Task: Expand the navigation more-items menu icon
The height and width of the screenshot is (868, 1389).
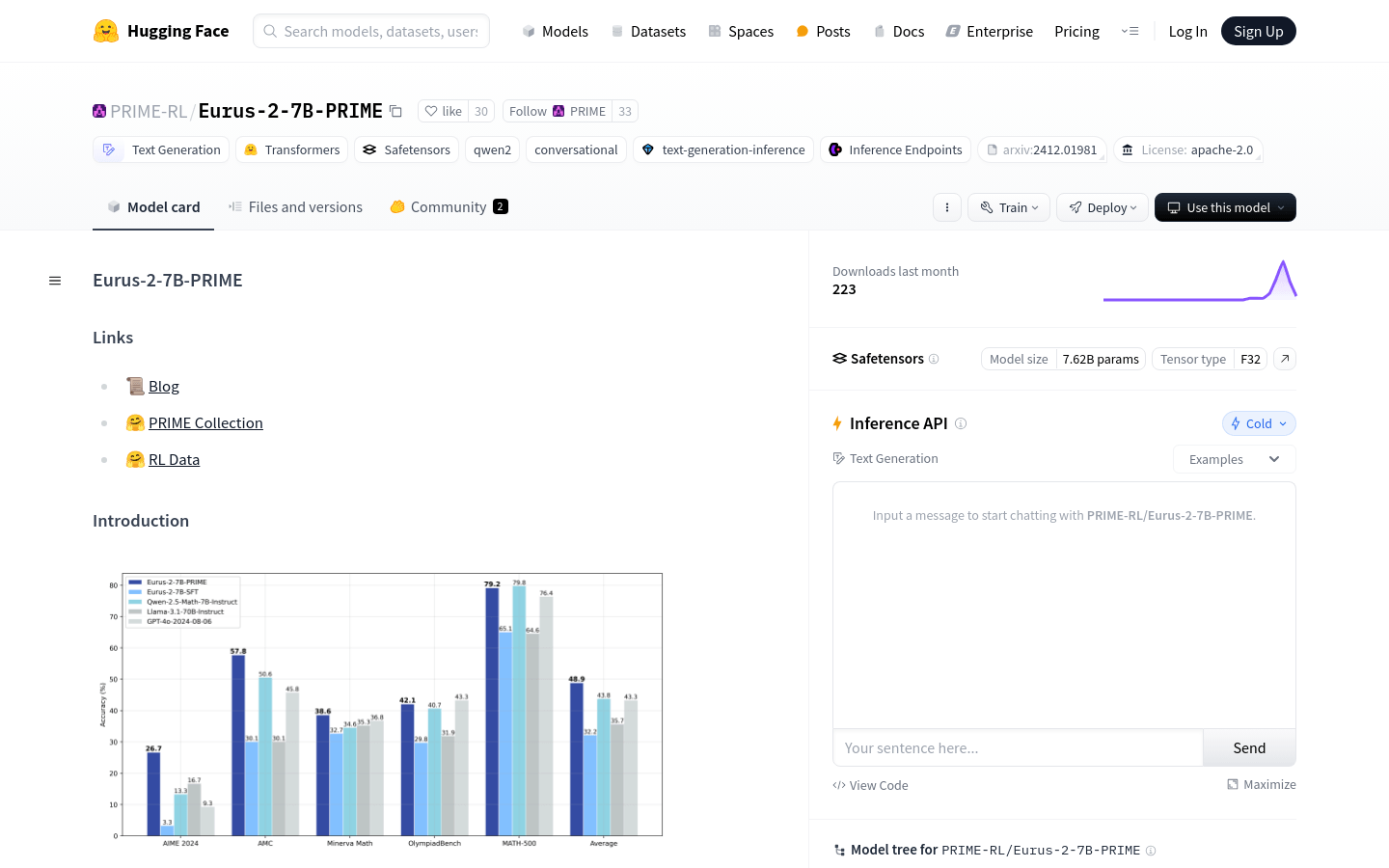Action: point(1130,31)
